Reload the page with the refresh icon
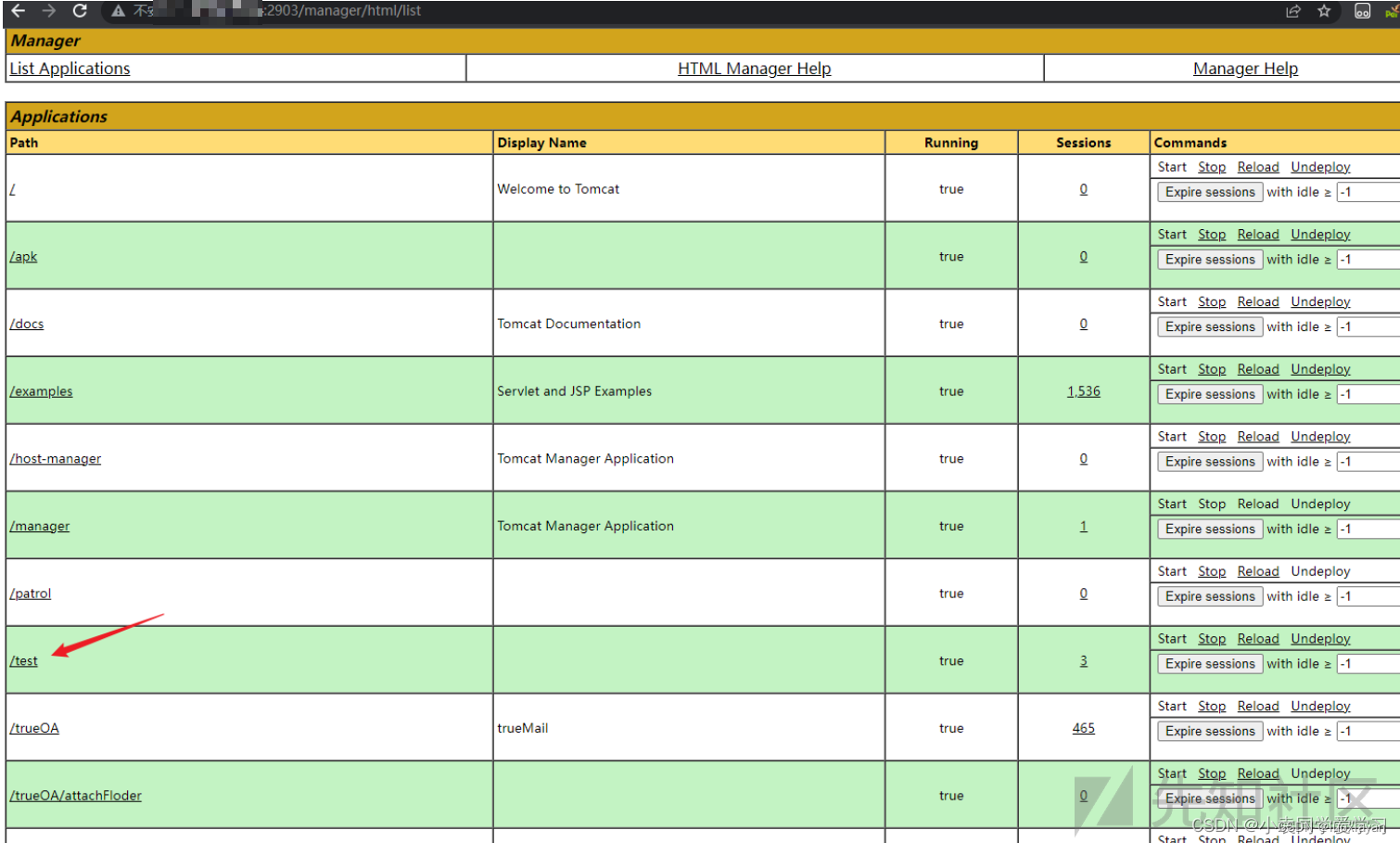Image resolution: width=1400 pixels, height=843 pixels. tap(80, 11)
